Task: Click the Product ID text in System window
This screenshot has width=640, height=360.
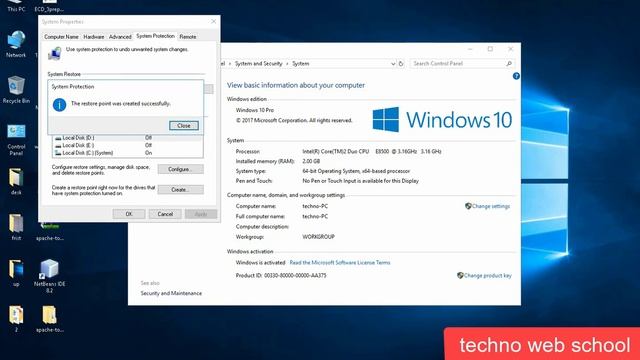Action: tap(281, 276)
